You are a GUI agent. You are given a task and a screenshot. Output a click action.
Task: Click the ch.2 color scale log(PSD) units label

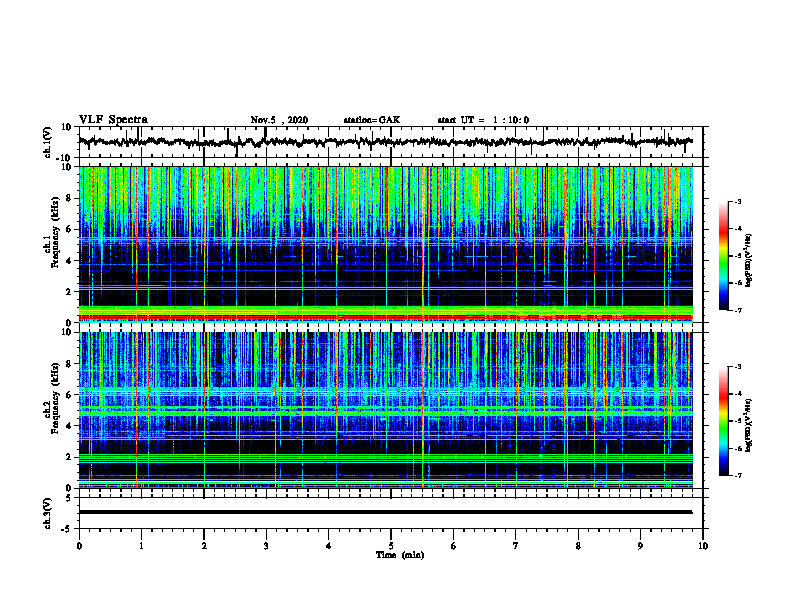(x=749, y=425)
